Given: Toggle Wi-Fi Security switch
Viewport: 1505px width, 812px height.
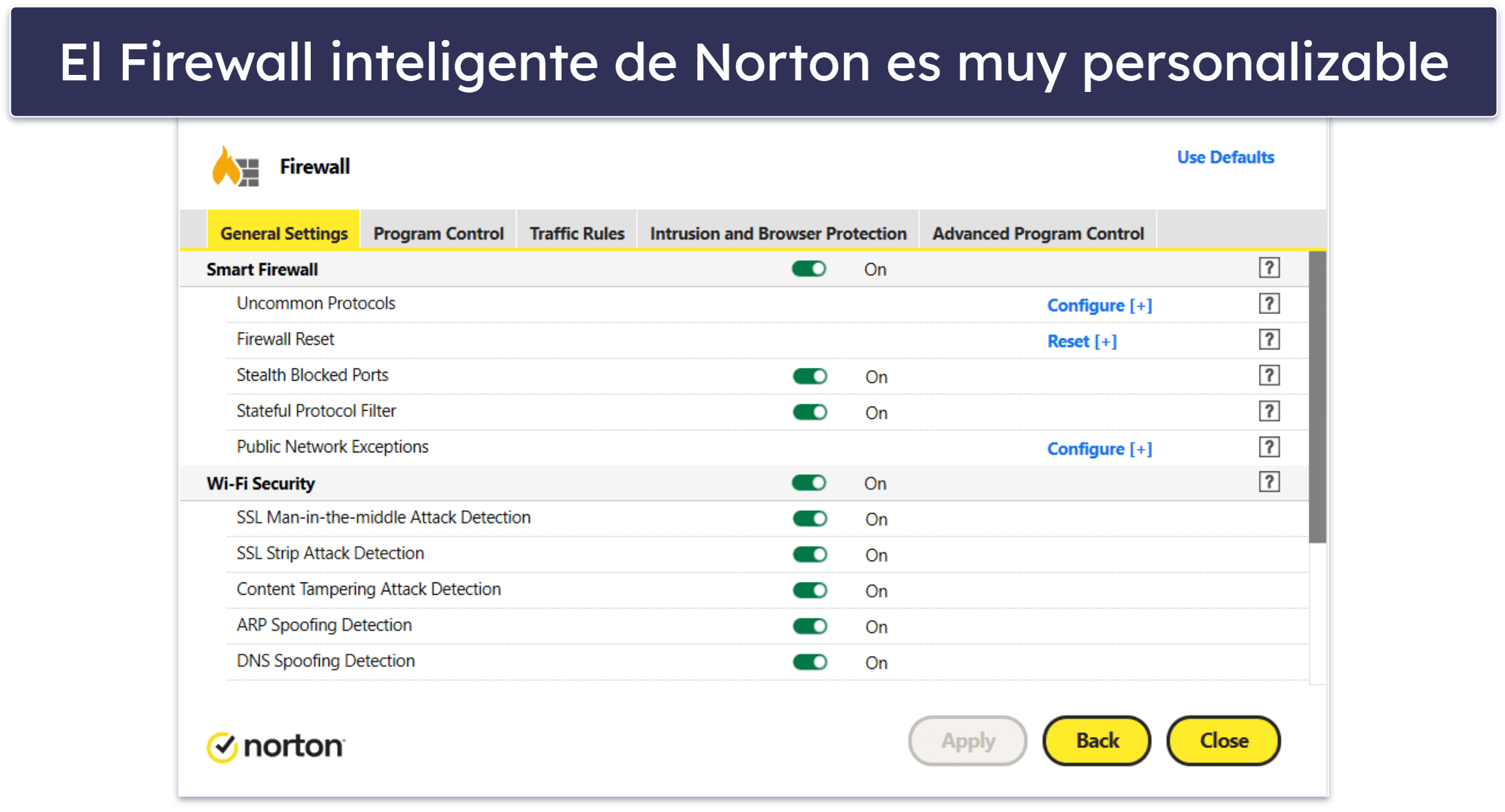Looking at the screenshot, I should click(x=809, y=483).
